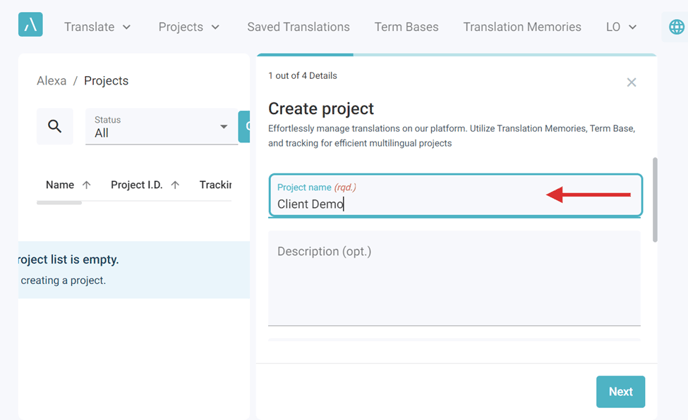This screenshot has width=688, height=420.
Task: Open the Status filter dropdown
Action: click(x=161, y=126)
